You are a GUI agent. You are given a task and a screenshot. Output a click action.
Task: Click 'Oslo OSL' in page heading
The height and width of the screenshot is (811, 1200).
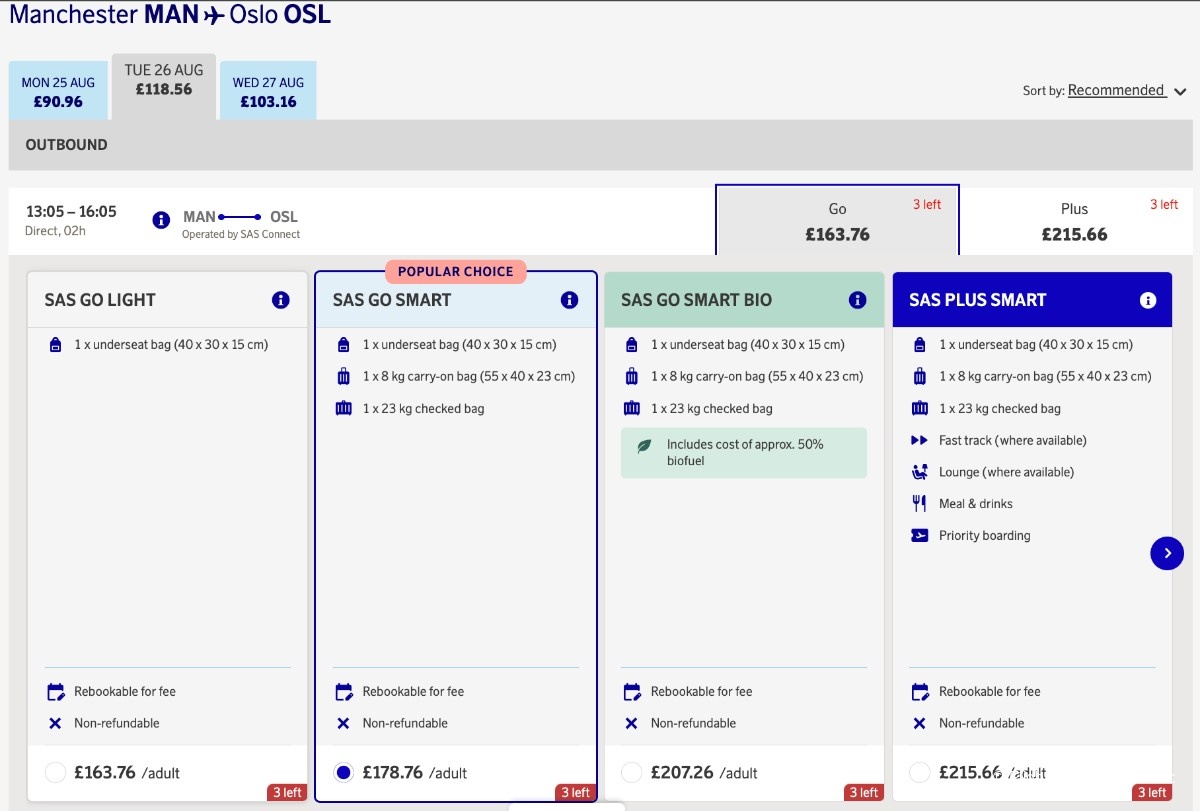pyautogui.click(x=280, y=15)
